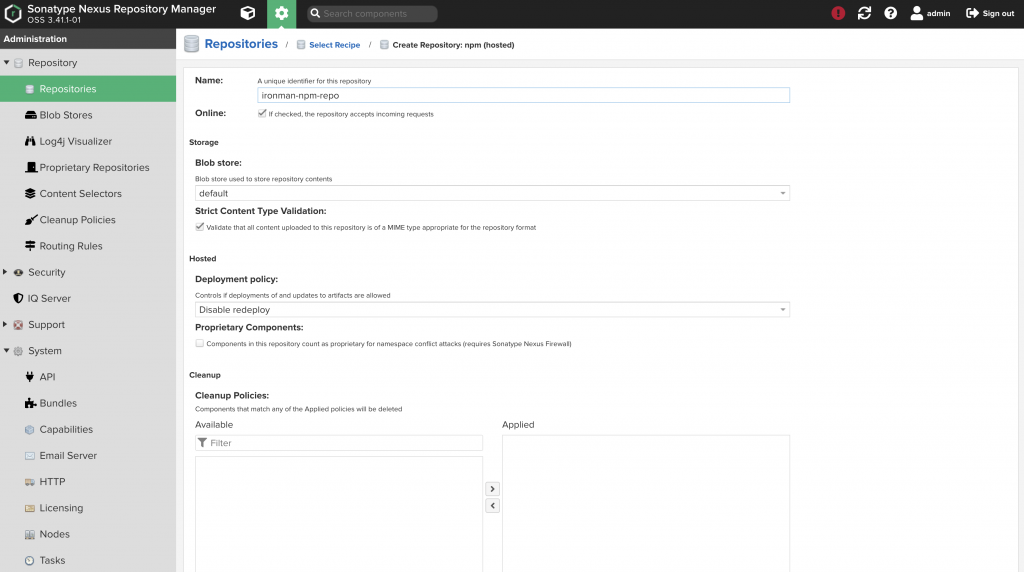This screenshot has height=572, width=1024.
Task: Open the Help question mark icon
Action: coord(890,14)
